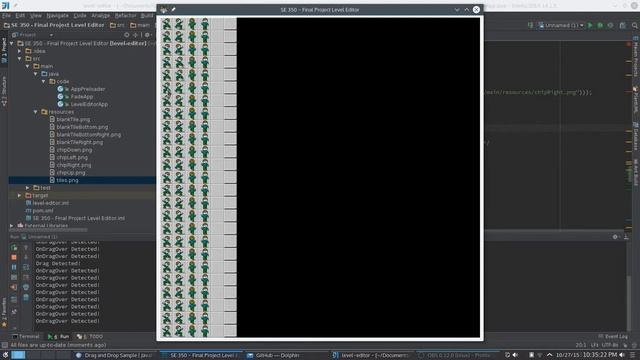Screen dimensions: 640x360
Task: Select tiles.png in the Project tree
Action: (67, 180)
